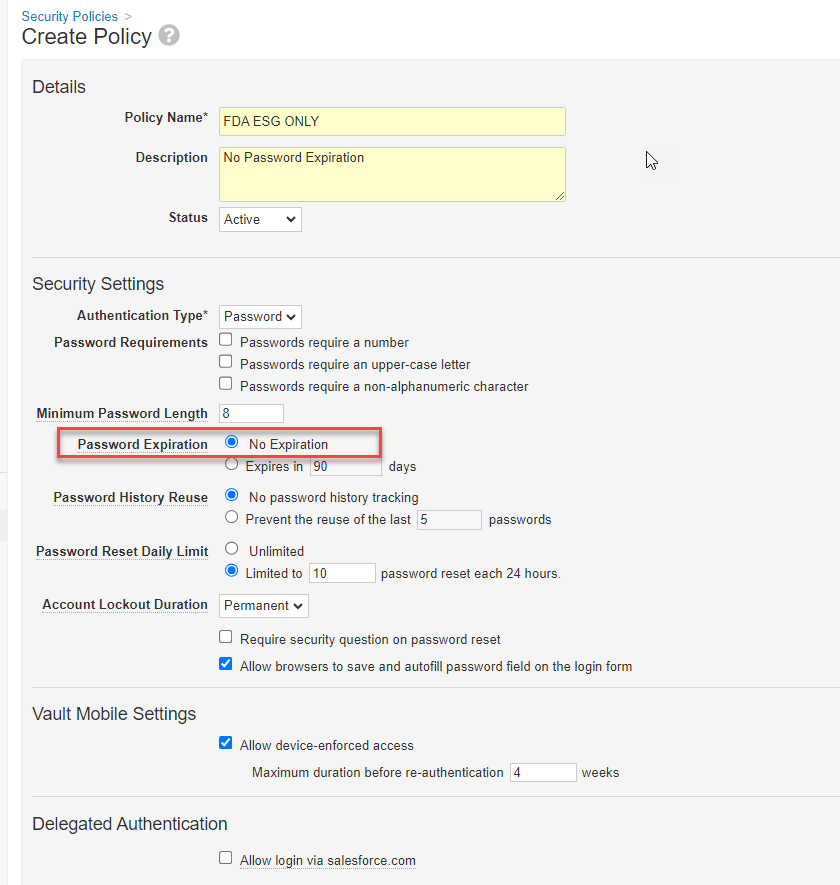Open the Account Lockout Duration dropdown
This screenshot has width=840, height=885.
[264, 606]
